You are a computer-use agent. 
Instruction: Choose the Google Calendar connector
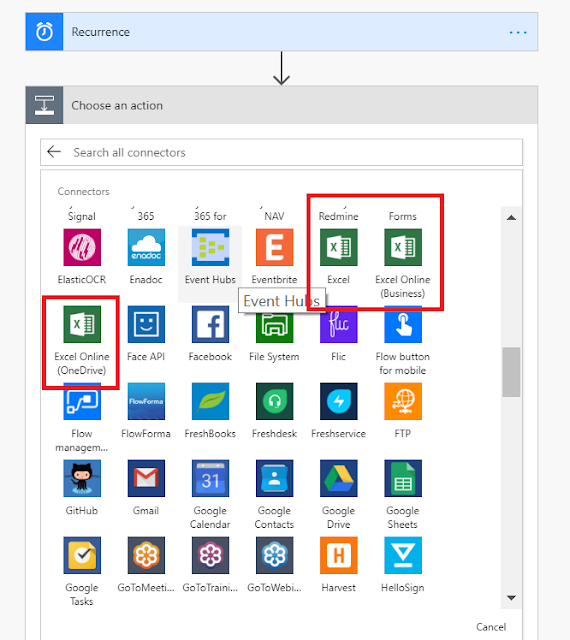pos(210,478)
